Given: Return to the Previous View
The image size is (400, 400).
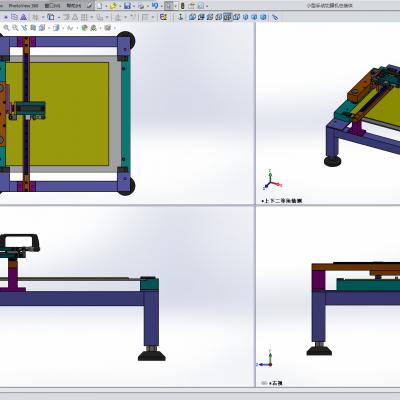Looking at the screenshot, I should coord(24,28).
